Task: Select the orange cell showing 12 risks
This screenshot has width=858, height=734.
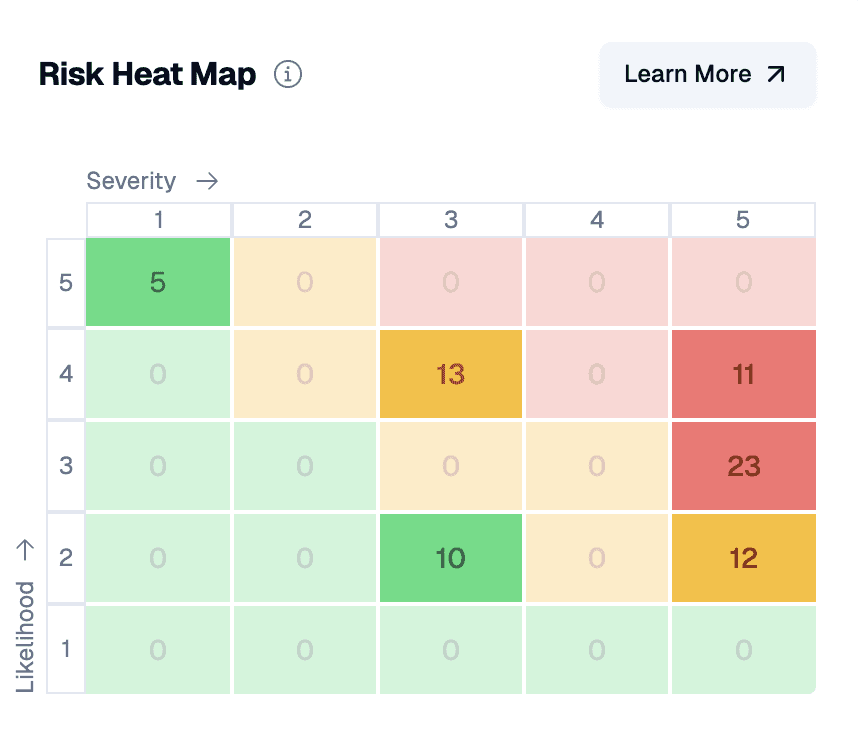Action: pos(744,558)
